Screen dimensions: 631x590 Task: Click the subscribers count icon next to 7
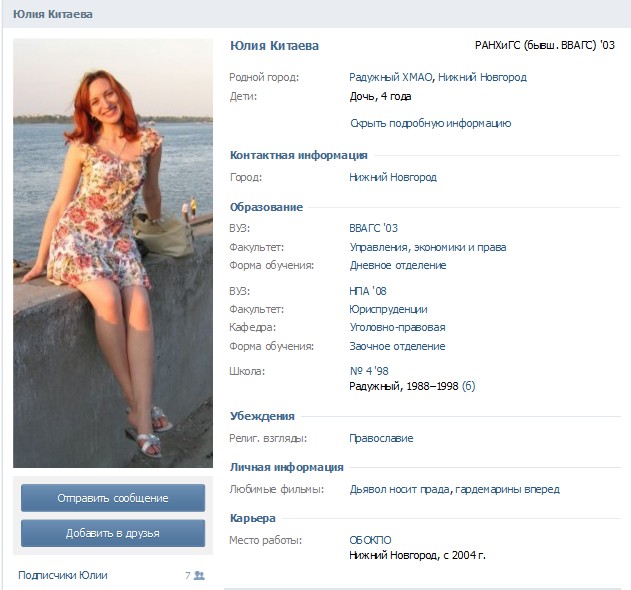pyautogui.click(x=199, y=576)
